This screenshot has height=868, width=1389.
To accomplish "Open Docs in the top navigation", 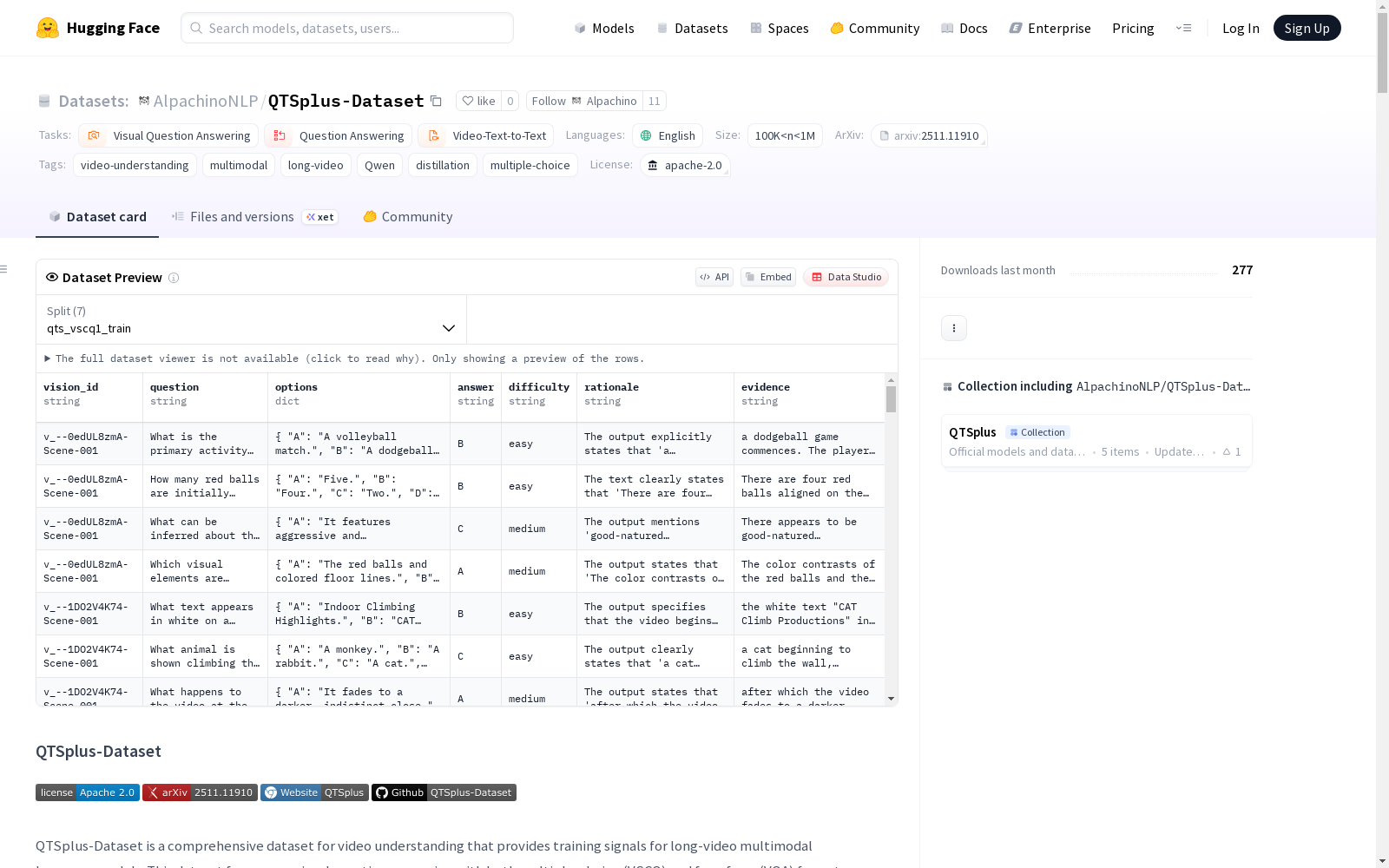I will (x=964, y=28).
